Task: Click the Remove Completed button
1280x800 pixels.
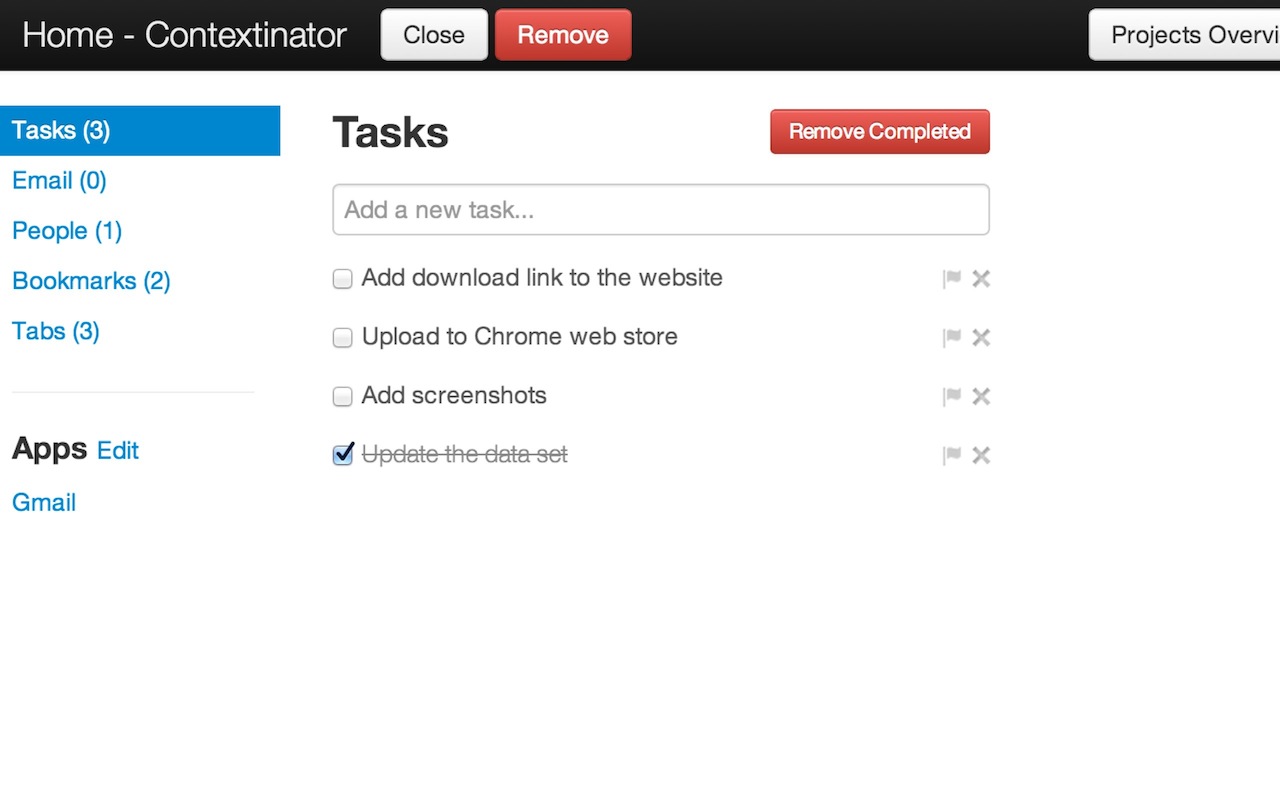Action: 879,131
